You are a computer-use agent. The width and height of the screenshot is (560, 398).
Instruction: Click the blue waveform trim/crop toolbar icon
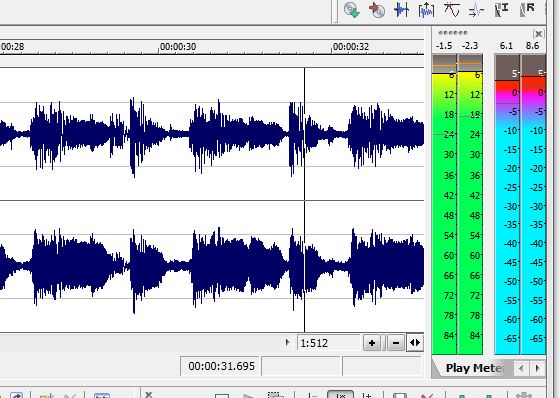401,10
